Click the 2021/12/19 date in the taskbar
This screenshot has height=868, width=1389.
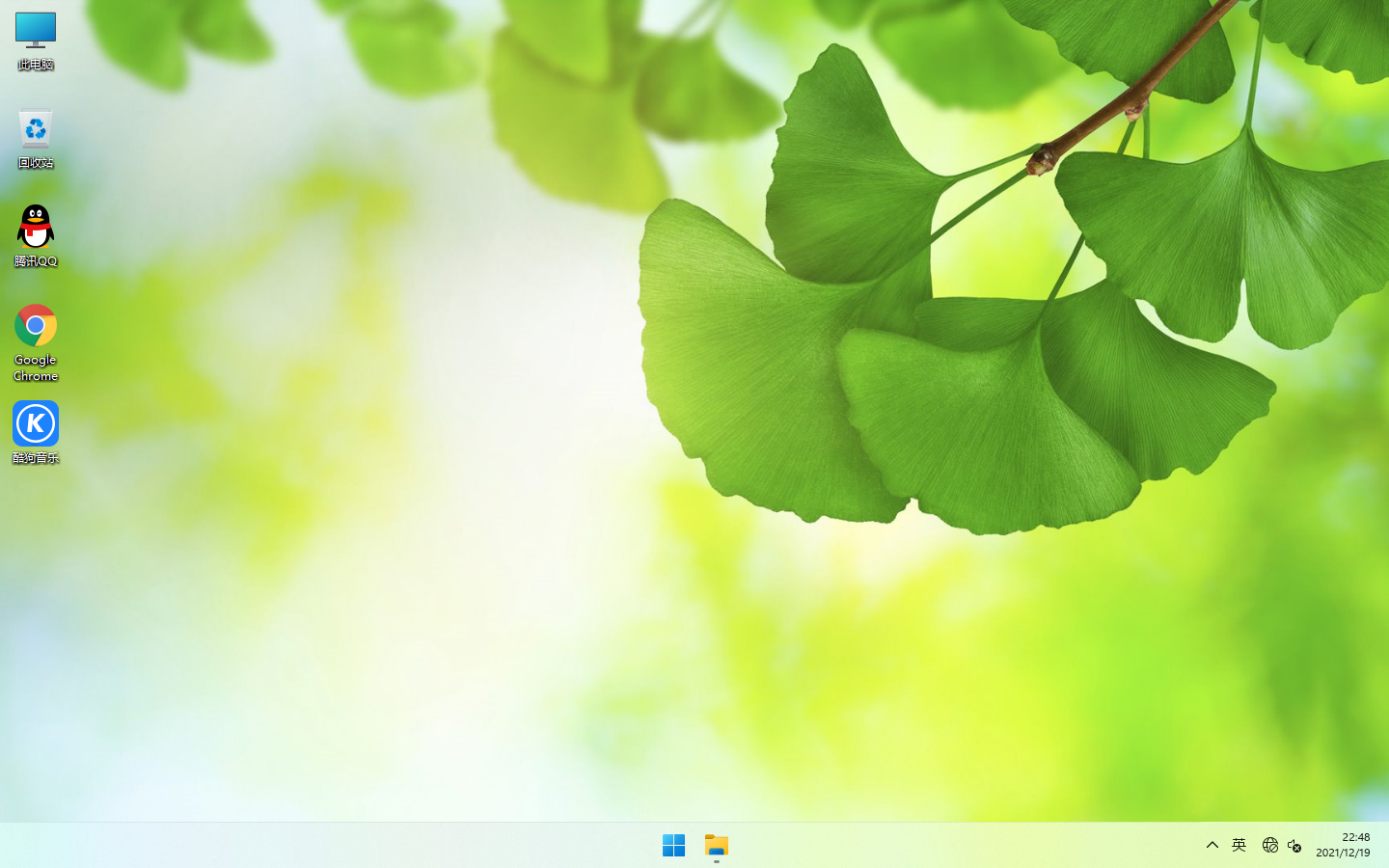click(x=1343, y=854)
